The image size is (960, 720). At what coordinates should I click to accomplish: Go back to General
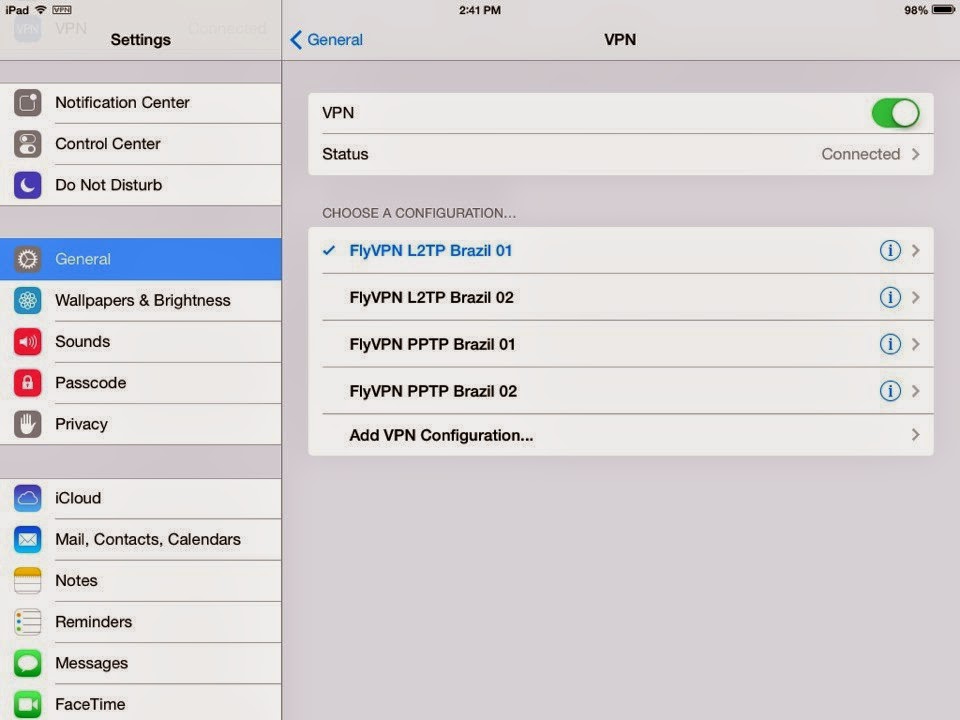point(326,40)
